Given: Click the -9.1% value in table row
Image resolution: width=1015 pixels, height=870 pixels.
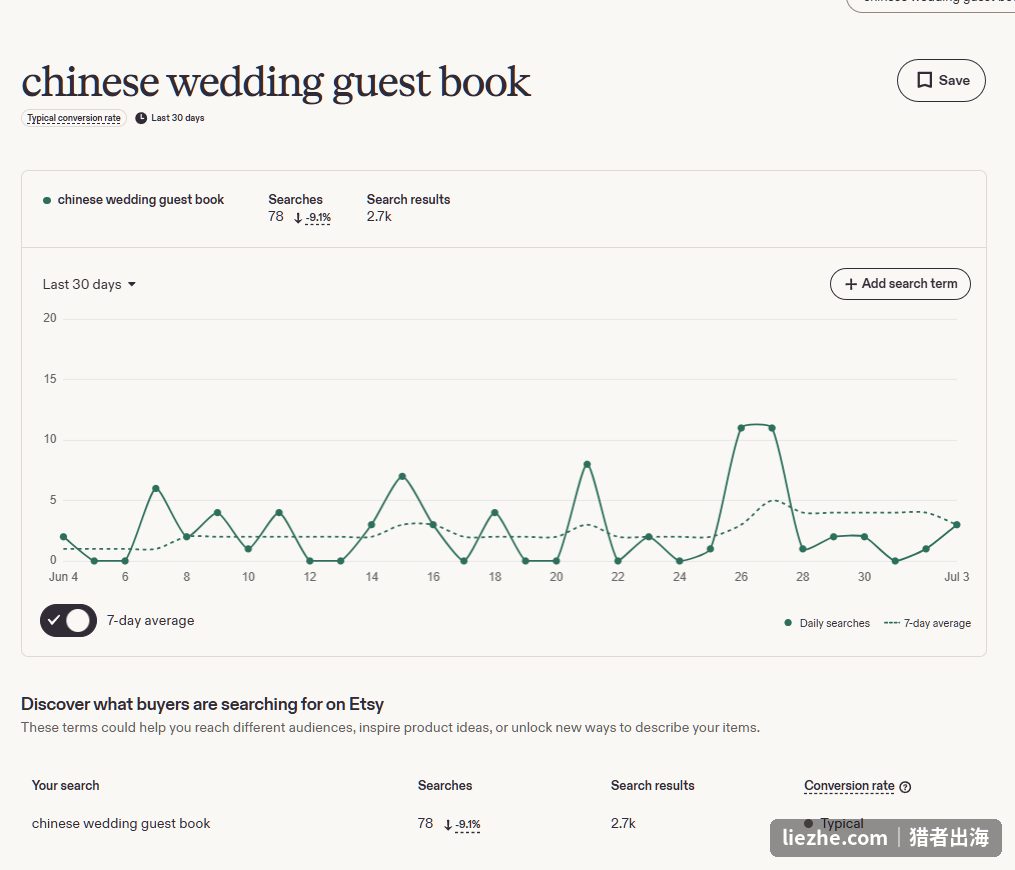Looking at the screenshot, I should 467,825.
